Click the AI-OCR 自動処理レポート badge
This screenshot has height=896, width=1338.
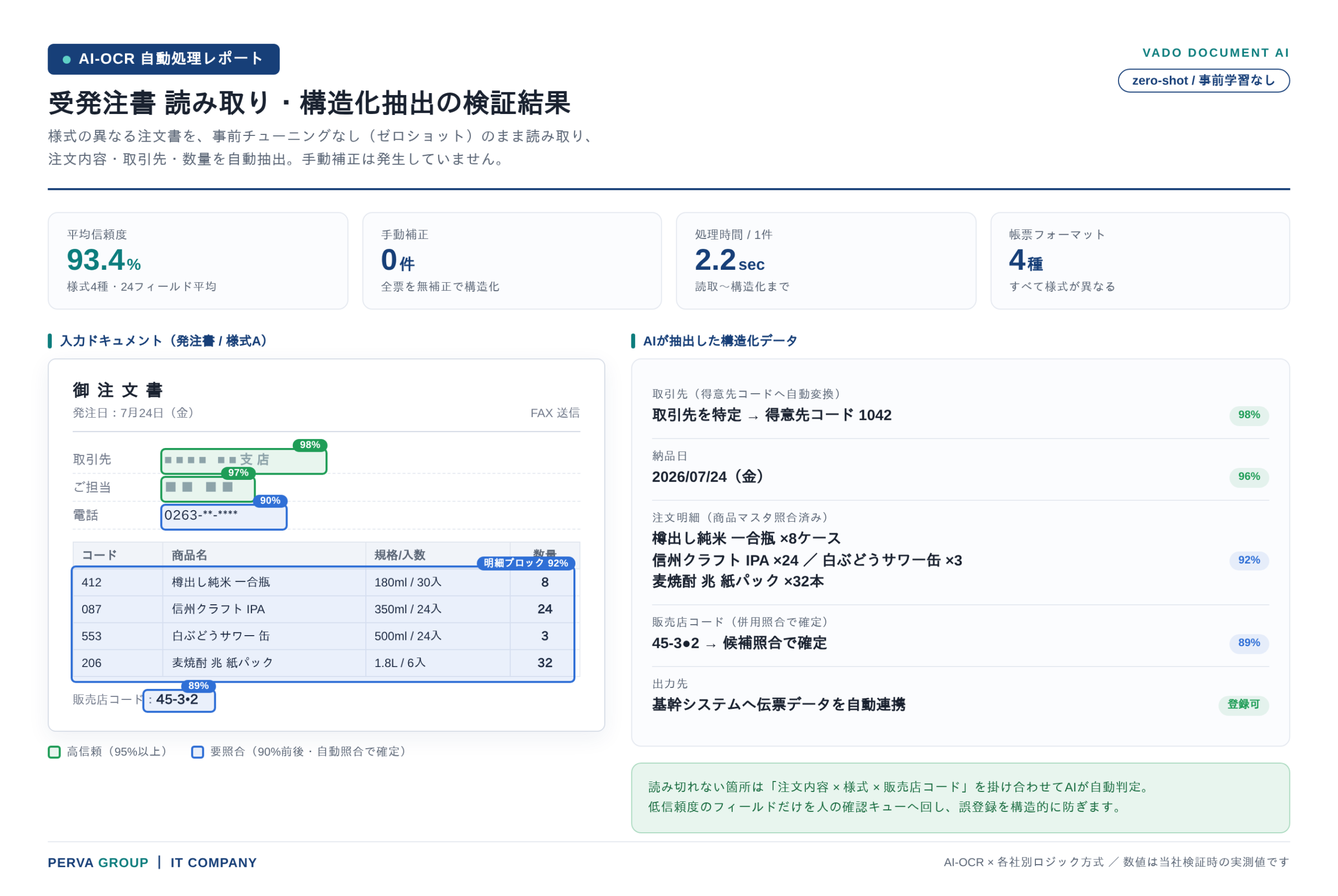click(164, 59)
